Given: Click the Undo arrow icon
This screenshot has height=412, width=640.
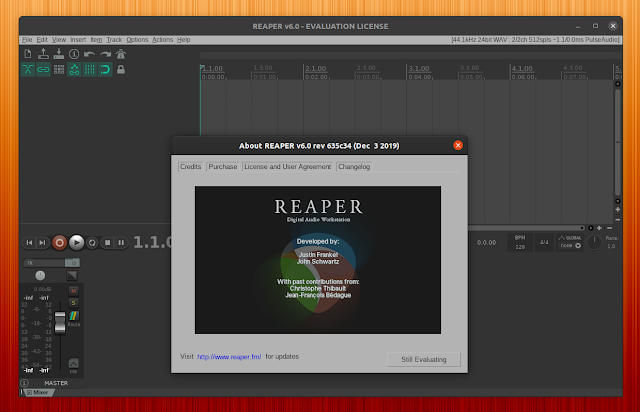Looking at the screenshot, I should coord(89,53).
